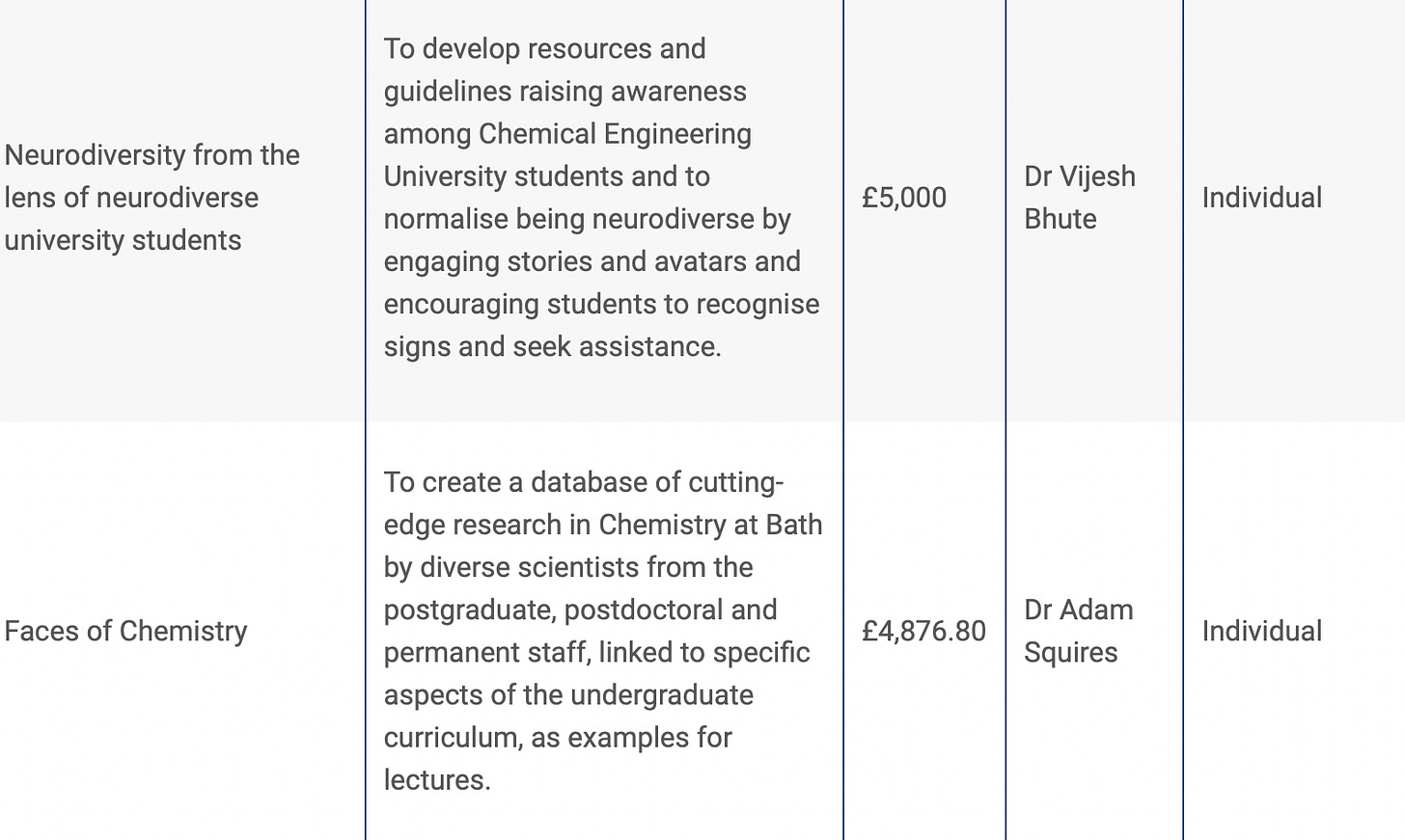Image resolution: width=1405 pixels, height=840 pixels.
Task: Click the words 'by diverse scientists from the'
Action: pyautogui.click(x=567, y=567)
